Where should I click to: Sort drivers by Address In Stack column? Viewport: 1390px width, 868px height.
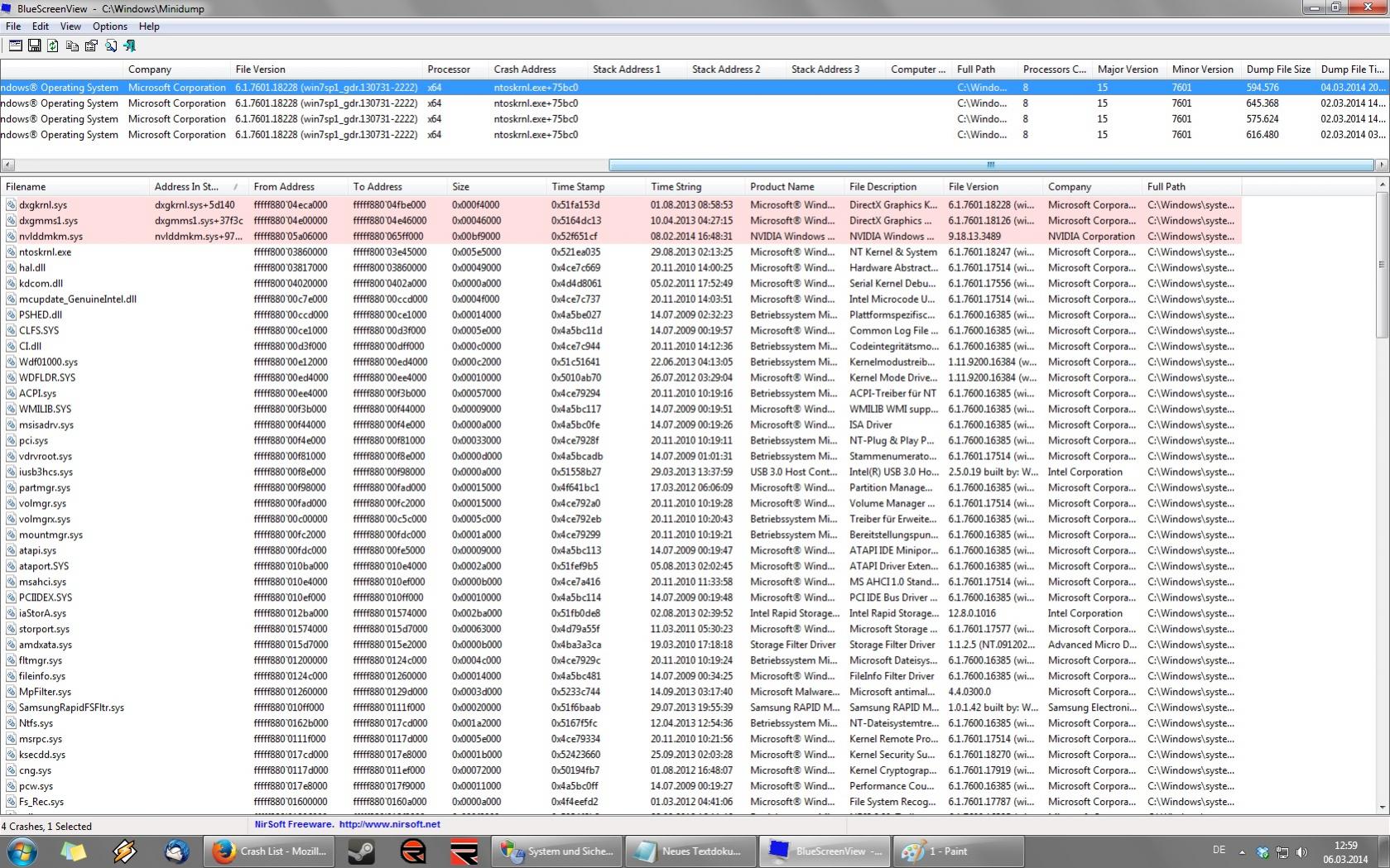coord(199,187)
